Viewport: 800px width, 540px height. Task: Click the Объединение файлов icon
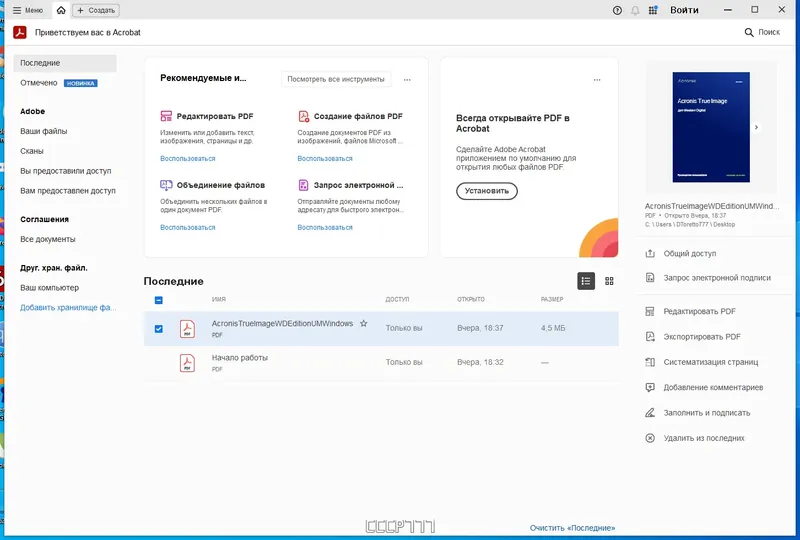tap(166, 185)
